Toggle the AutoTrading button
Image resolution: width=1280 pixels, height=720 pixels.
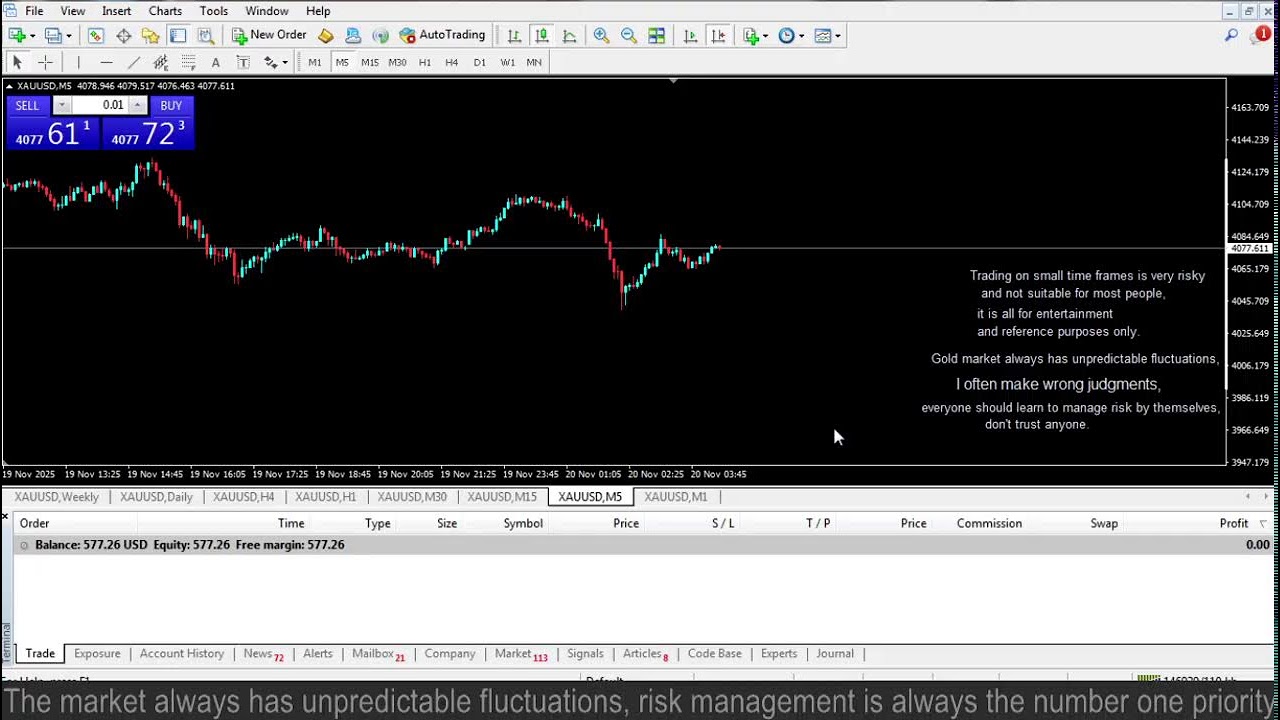pyautogui.click(x=442, y=35)
